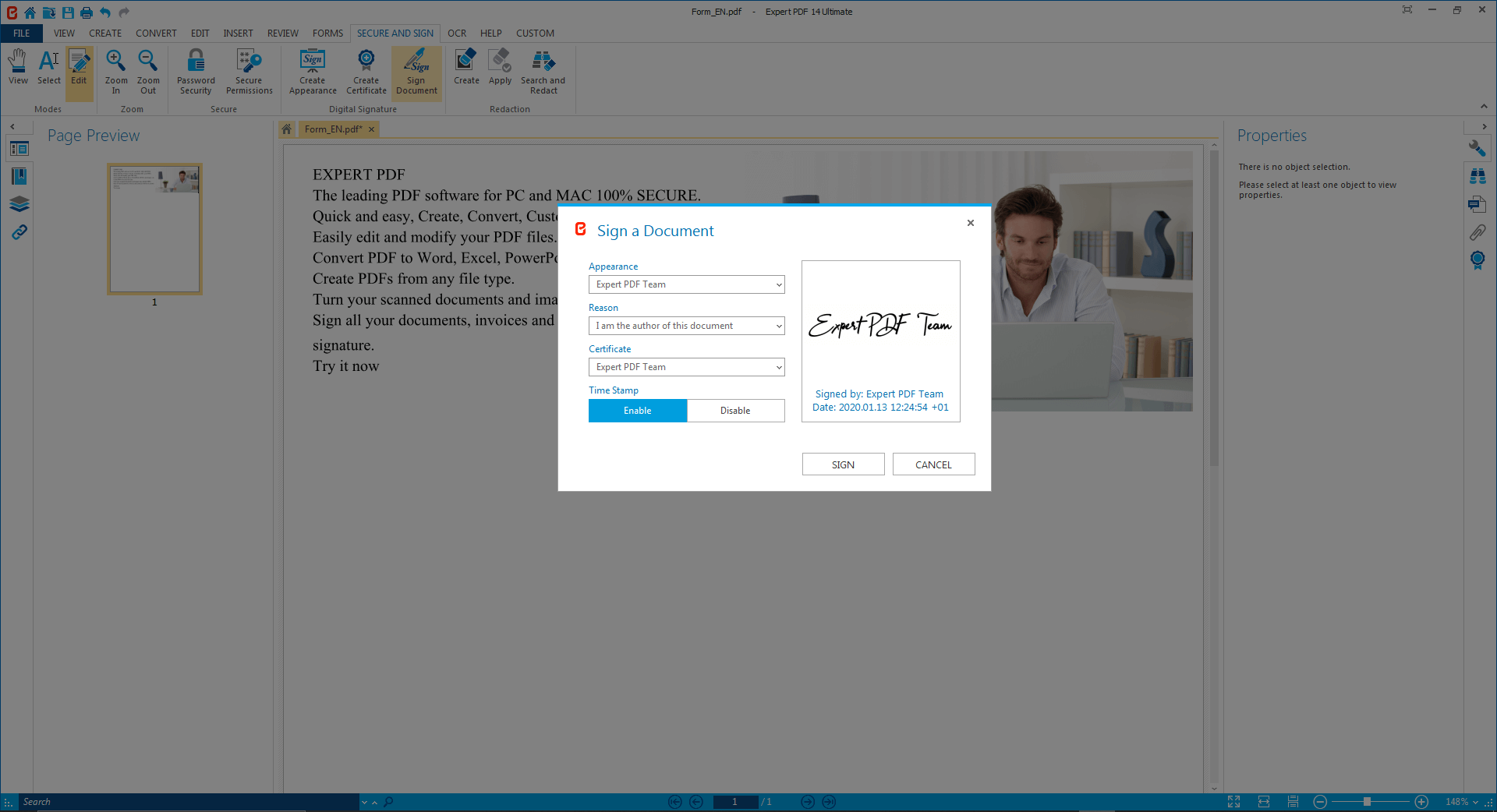Go to the next page button
The height and width of the screenshot is (812, 1497).
(808, 801)
